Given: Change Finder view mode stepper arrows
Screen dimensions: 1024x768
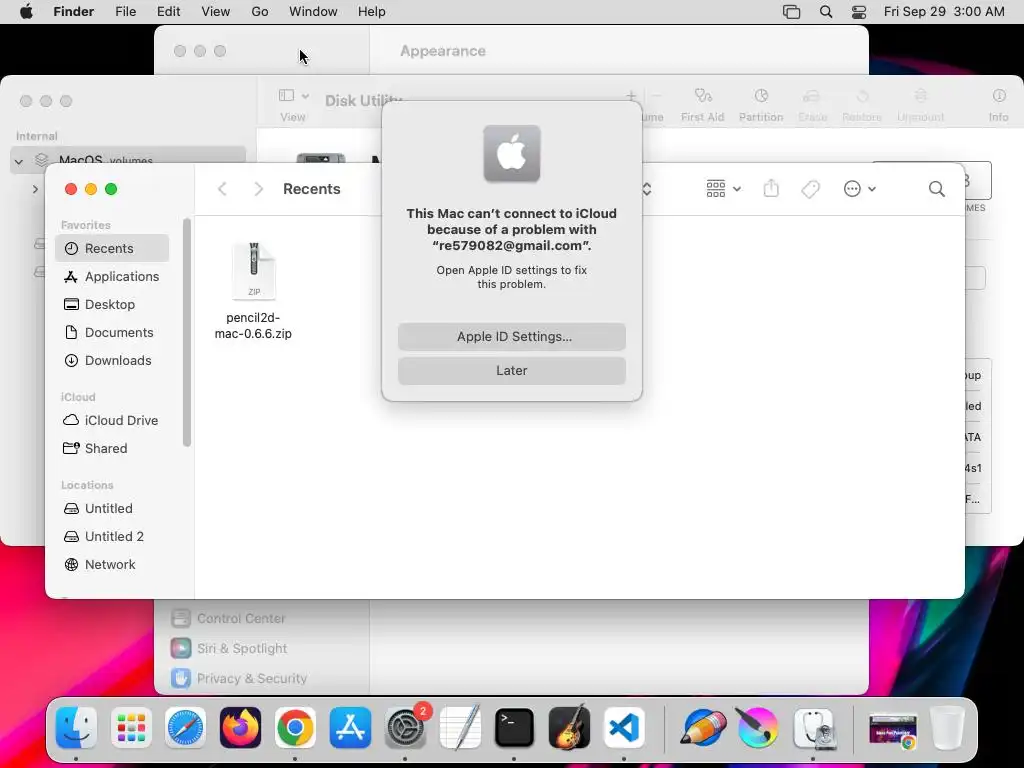Looking at the screenshot, I should (x=647, y=189).
